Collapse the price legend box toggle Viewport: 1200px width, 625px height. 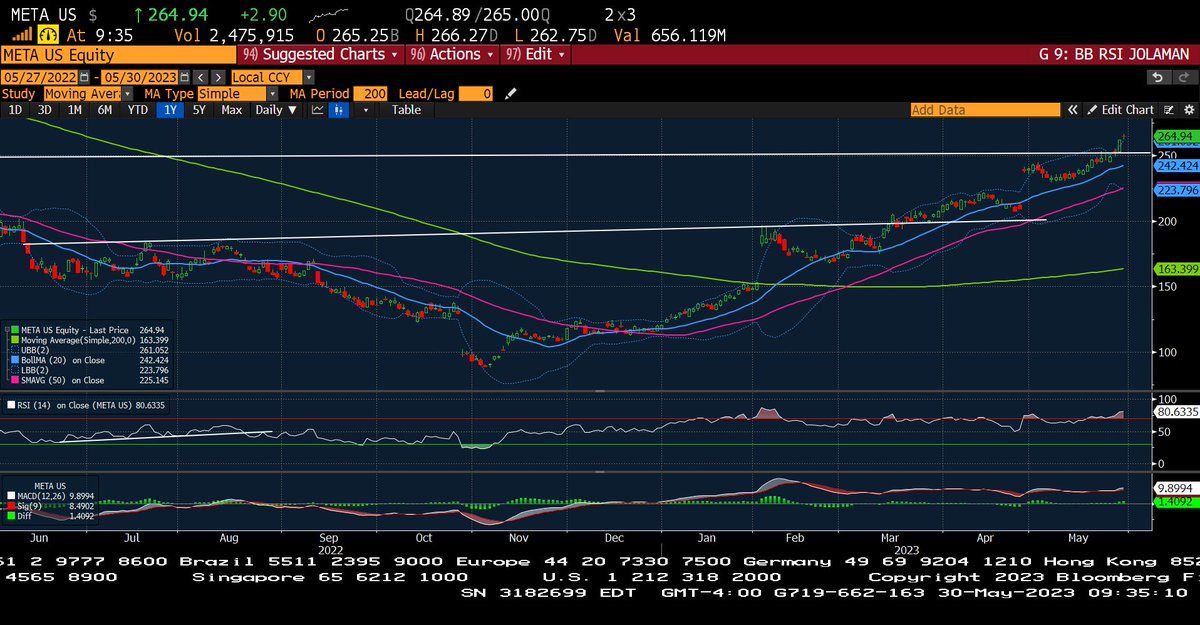[7, 330]
